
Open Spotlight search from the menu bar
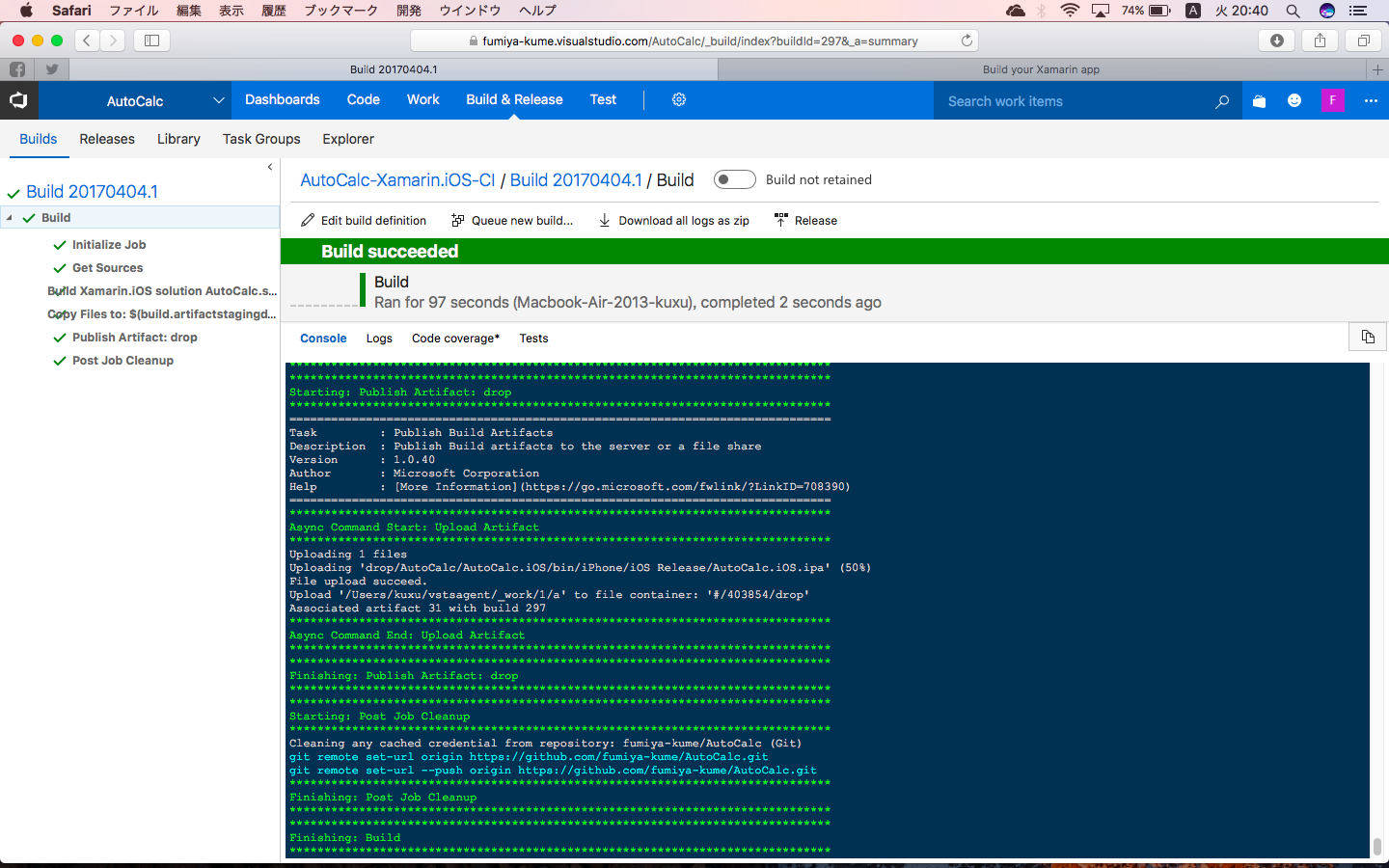pos(1293,11)
